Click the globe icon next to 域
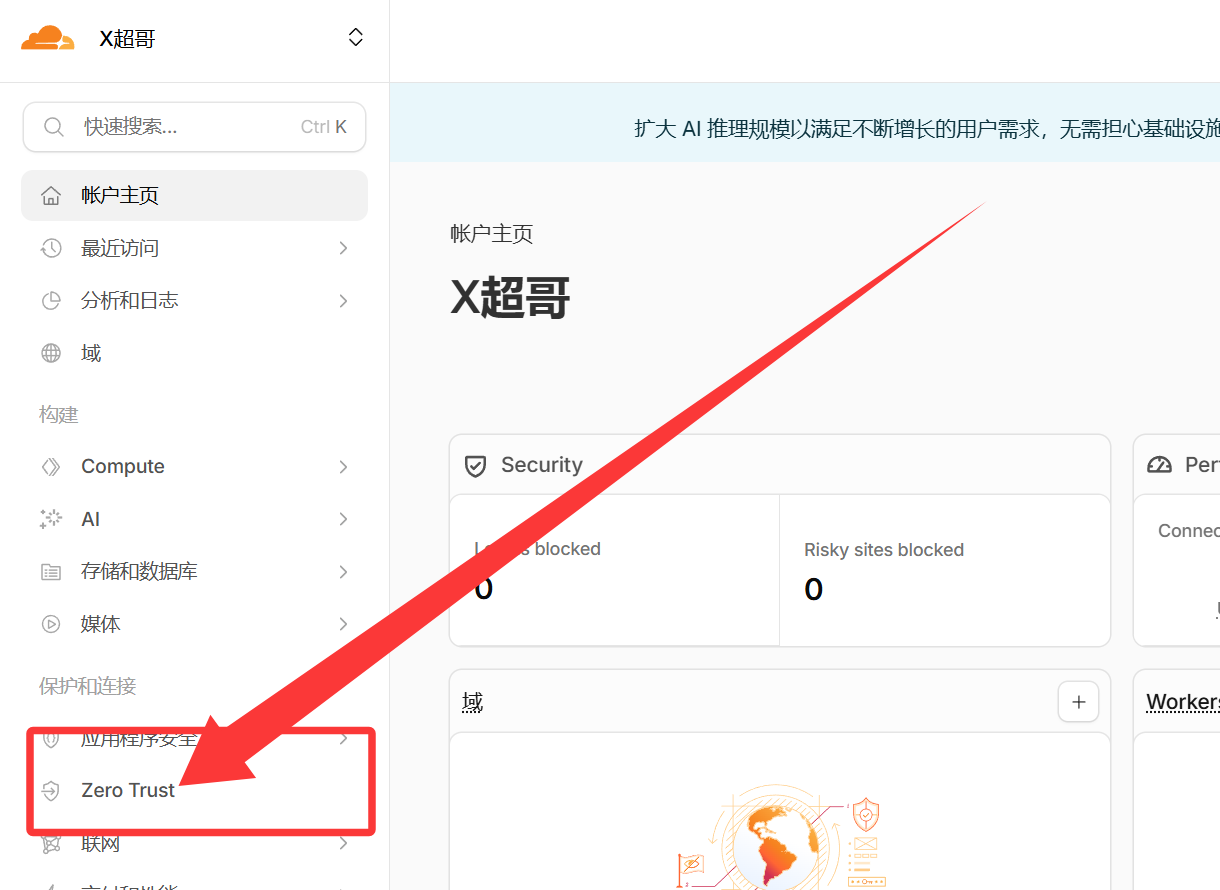The width and height of the screenshot is (1220, 890). pyautogui.click(x=51, y=353)
